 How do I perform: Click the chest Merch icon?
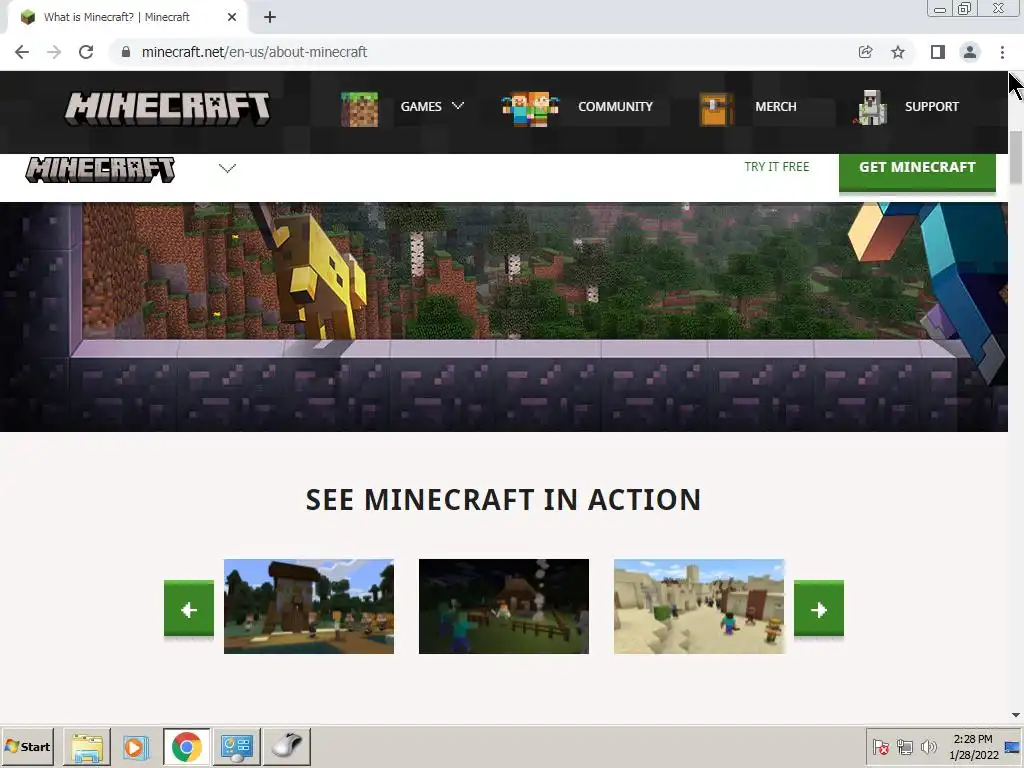pos(716,108)
